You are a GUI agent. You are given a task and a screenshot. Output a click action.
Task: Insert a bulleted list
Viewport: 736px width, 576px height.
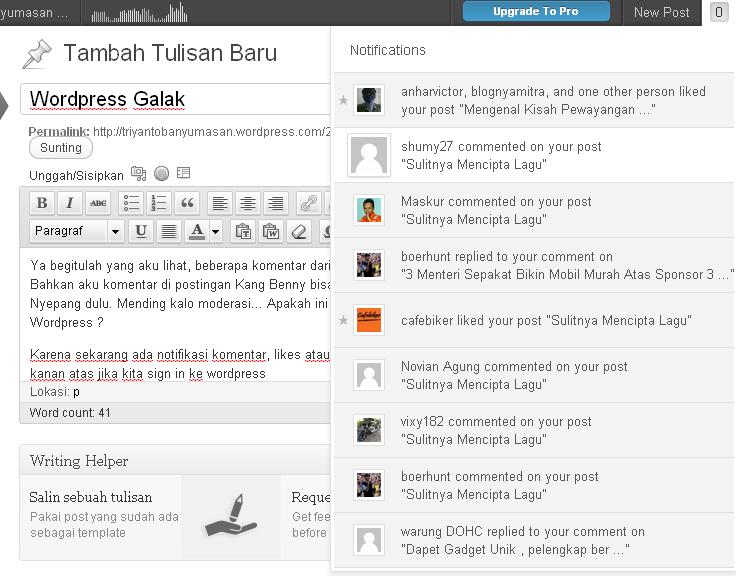point(131,203)
